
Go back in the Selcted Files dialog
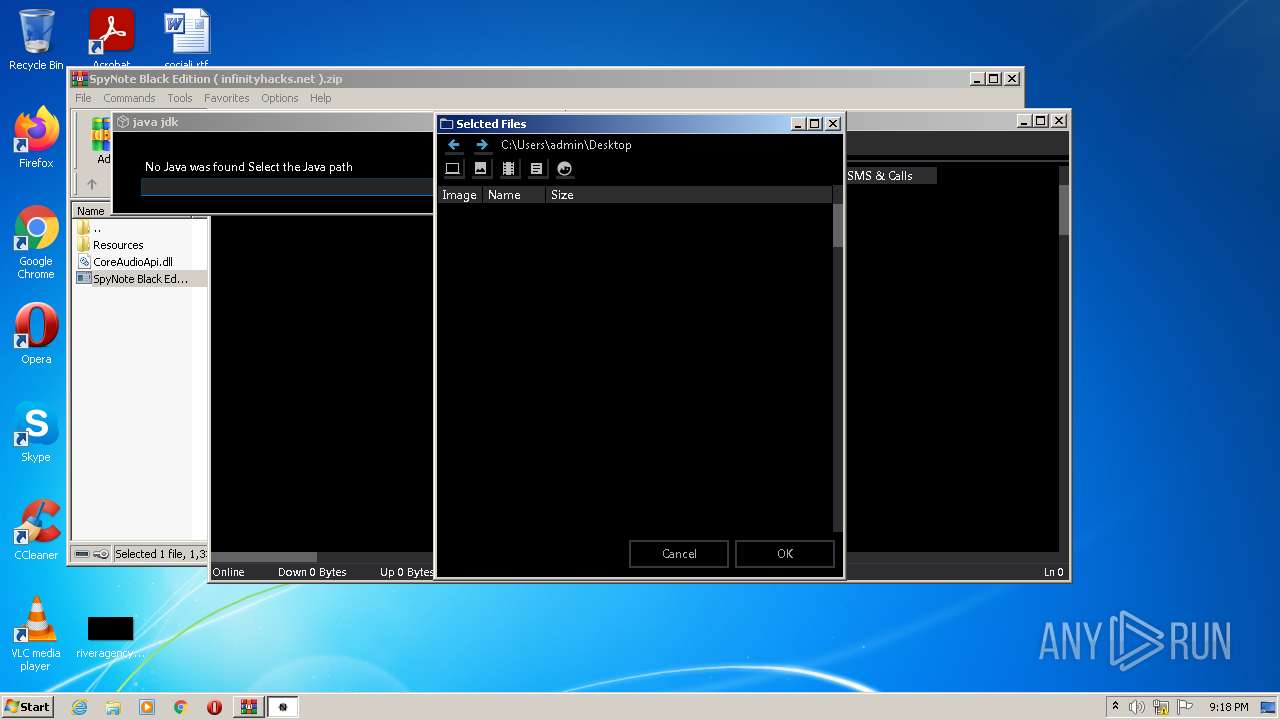coord(454,145)
